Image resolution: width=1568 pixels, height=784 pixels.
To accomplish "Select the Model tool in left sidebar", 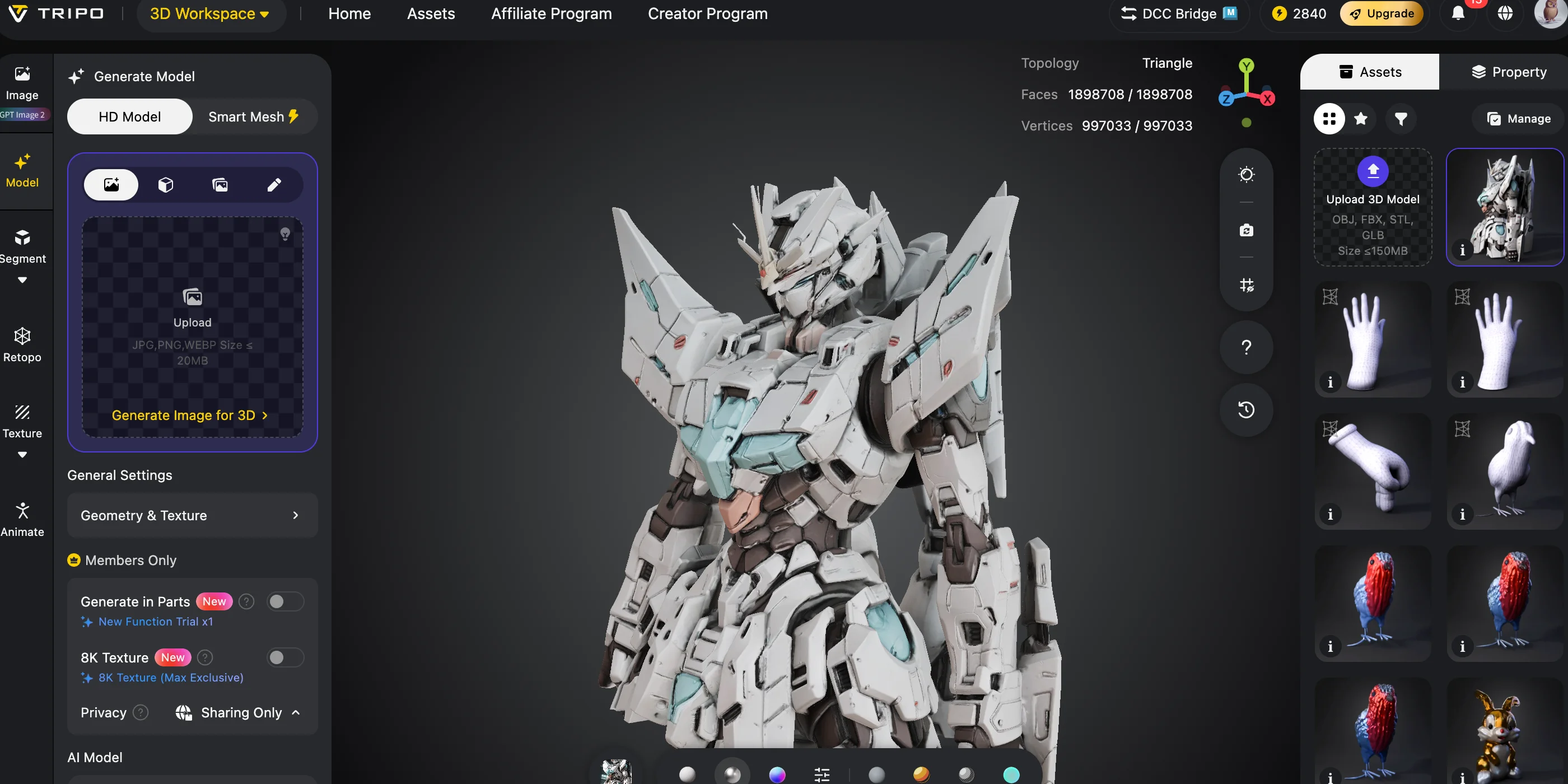I will tap(22, 171).
